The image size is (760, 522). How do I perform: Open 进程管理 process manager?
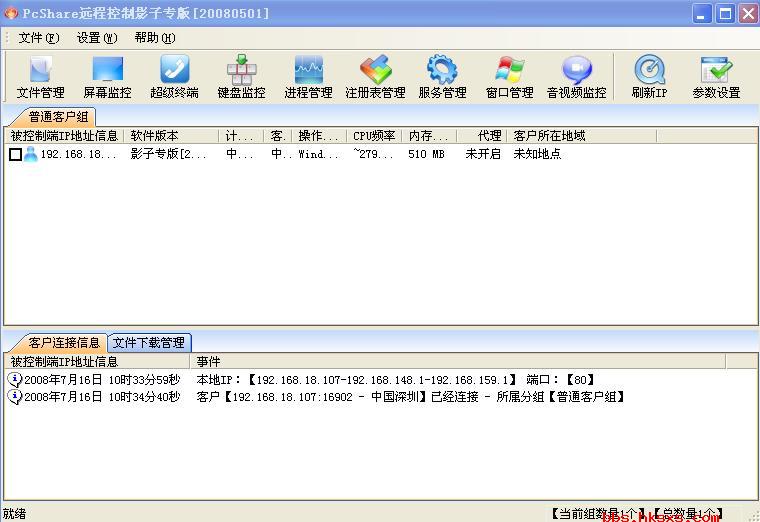click(308, 77)
